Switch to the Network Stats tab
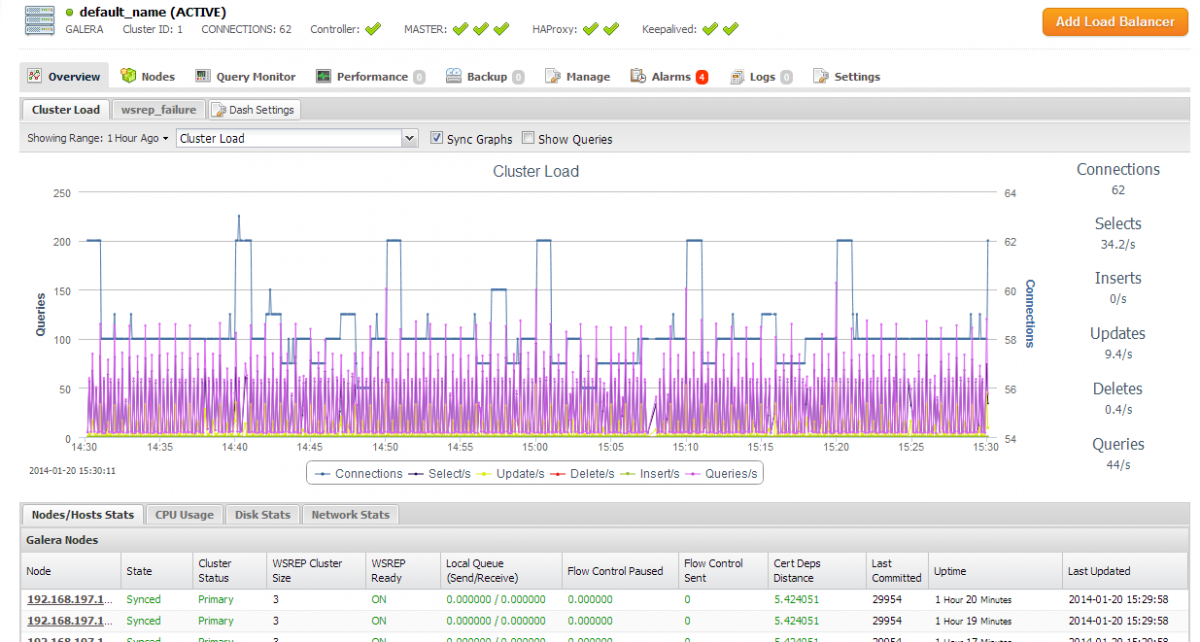 tap(350, 515)
